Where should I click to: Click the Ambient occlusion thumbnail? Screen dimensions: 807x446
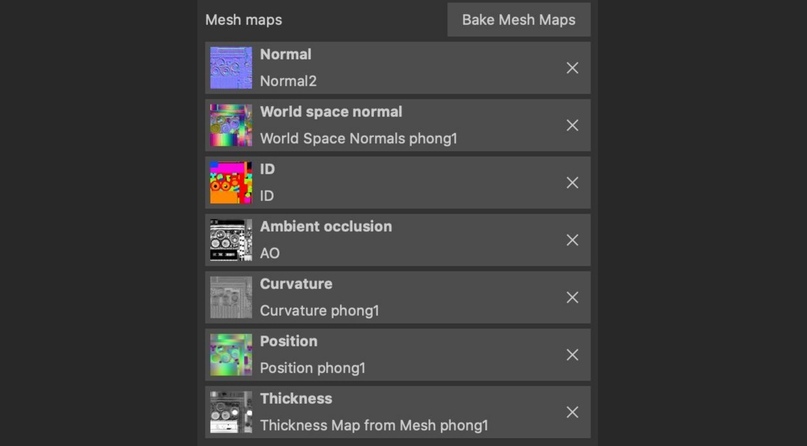tap(231, 240)
